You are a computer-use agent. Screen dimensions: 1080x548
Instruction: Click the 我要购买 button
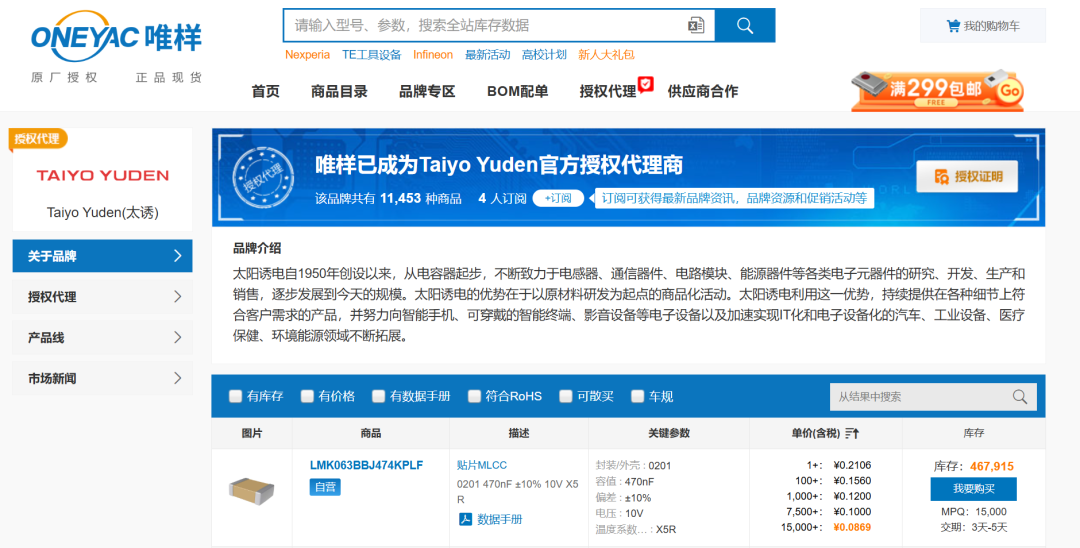973,489
